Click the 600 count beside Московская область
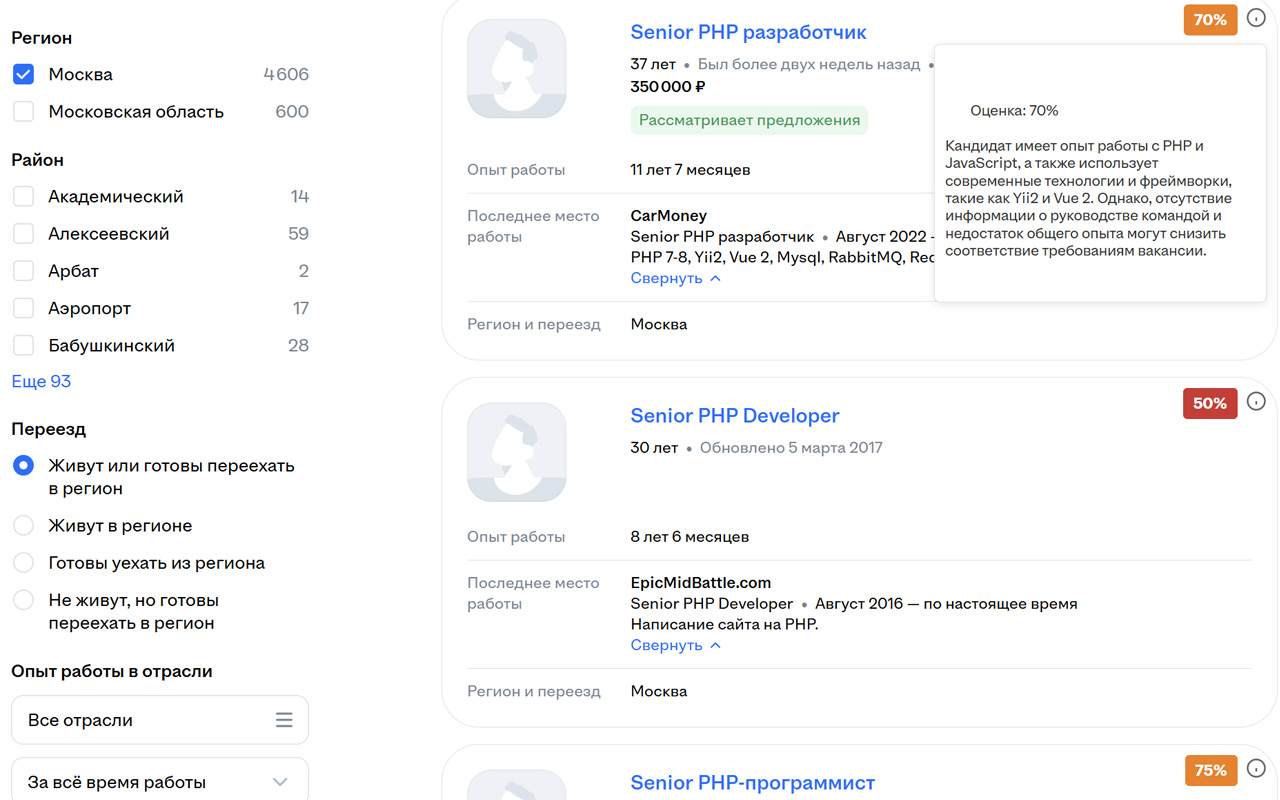Screen dimensions: 1280x800 coord(292,111)
